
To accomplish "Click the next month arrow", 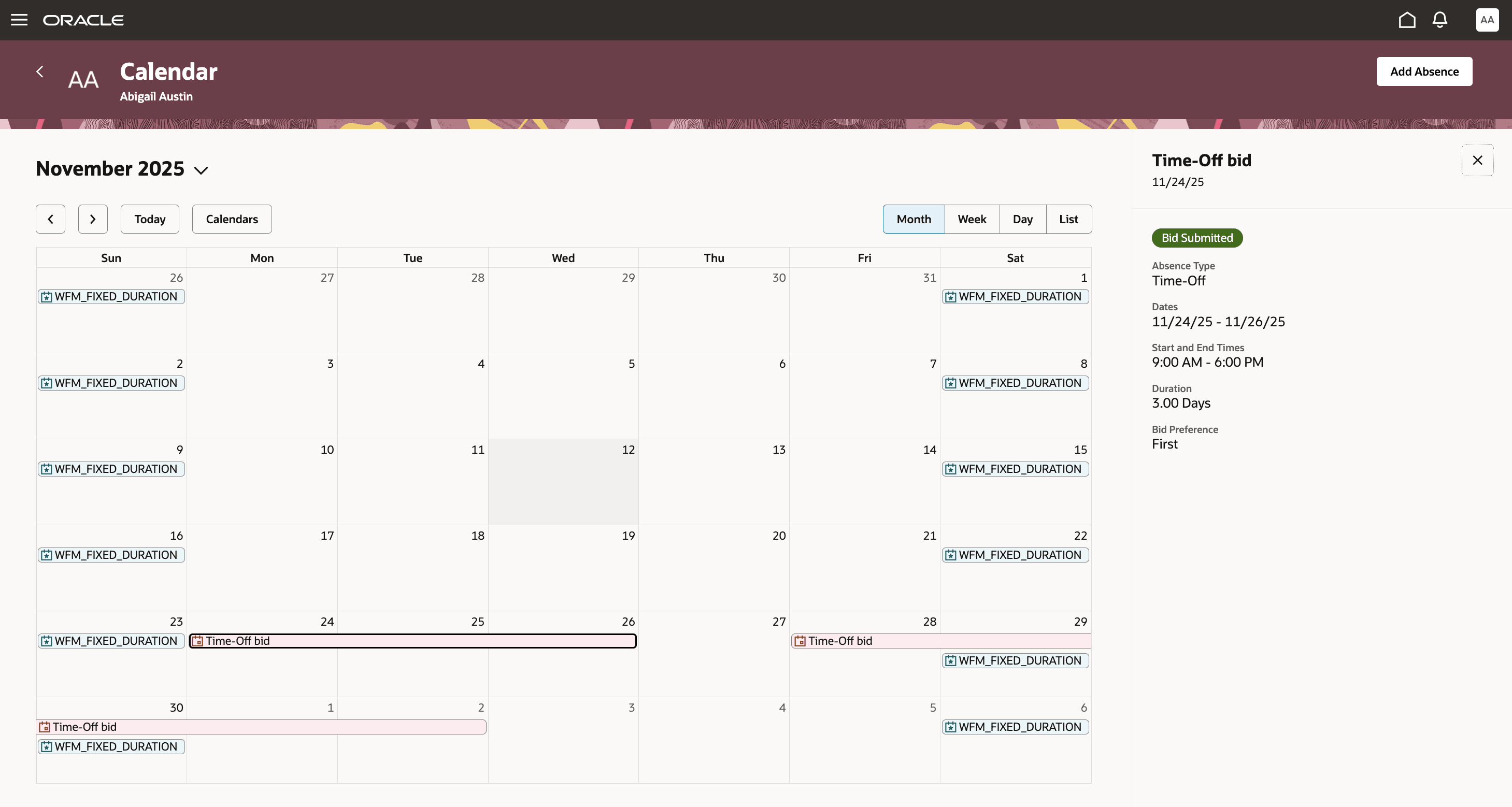I will (93, 219).
